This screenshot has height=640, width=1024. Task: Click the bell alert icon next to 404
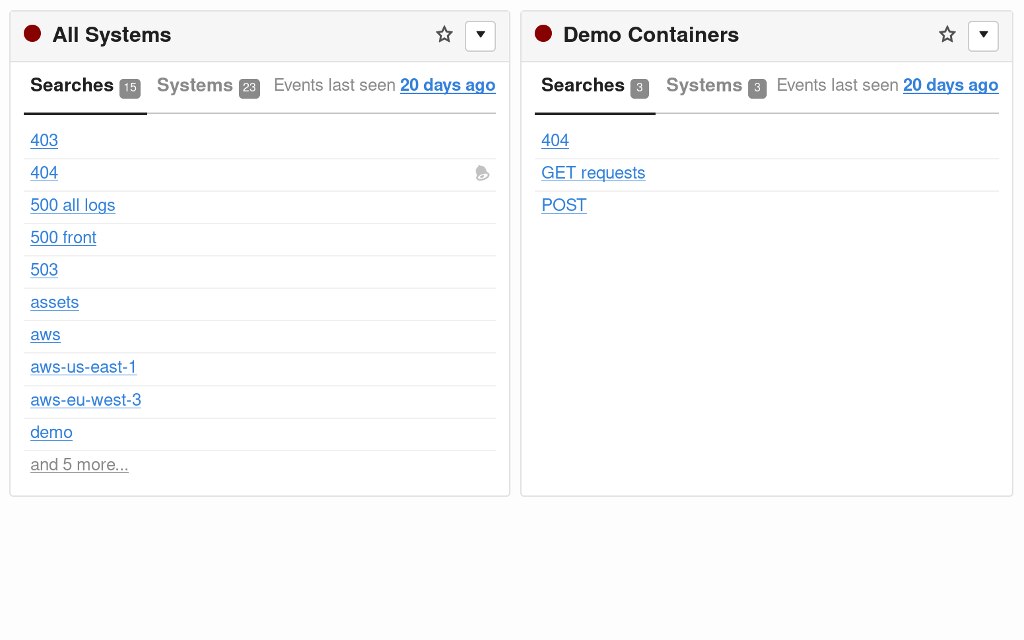click(483, 173)
